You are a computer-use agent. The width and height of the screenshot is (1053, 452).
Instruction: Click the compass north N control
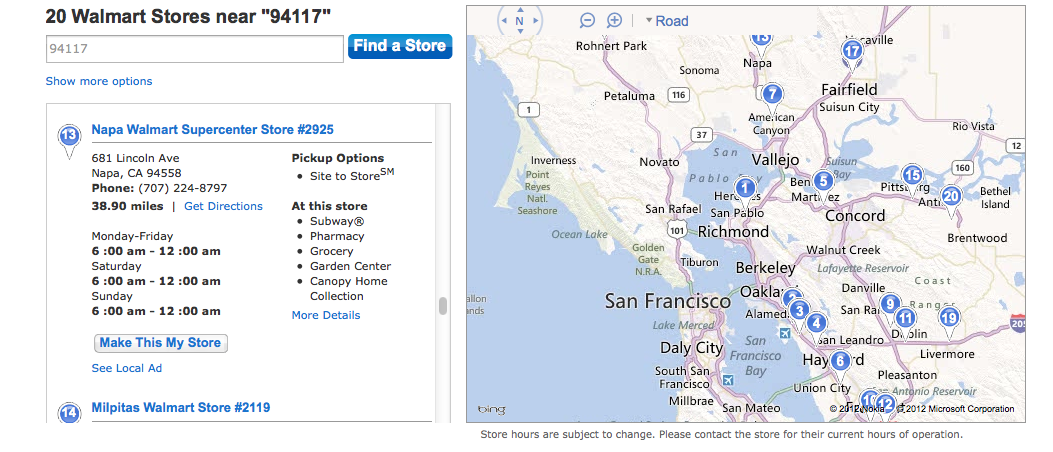click(519, 21)
